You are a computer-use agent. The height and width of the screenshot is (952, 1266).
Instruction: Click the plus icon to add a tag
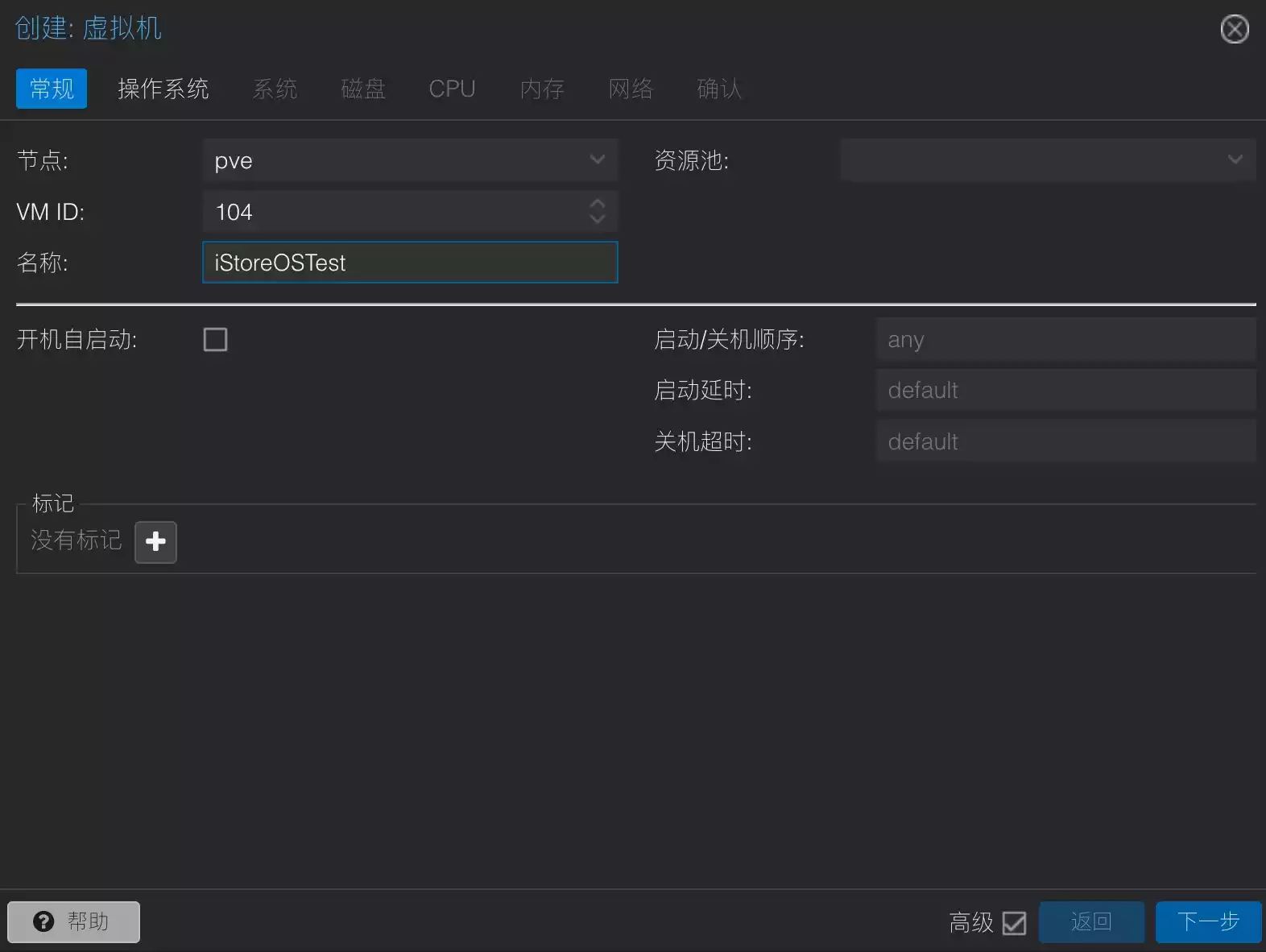pyautogui.click(x=155, y=541)
